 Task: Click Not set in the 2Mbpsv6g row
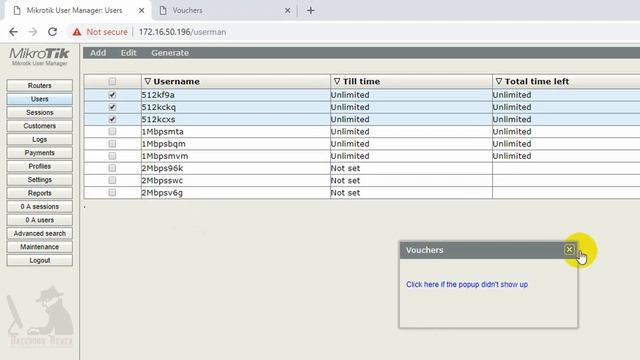345,193
